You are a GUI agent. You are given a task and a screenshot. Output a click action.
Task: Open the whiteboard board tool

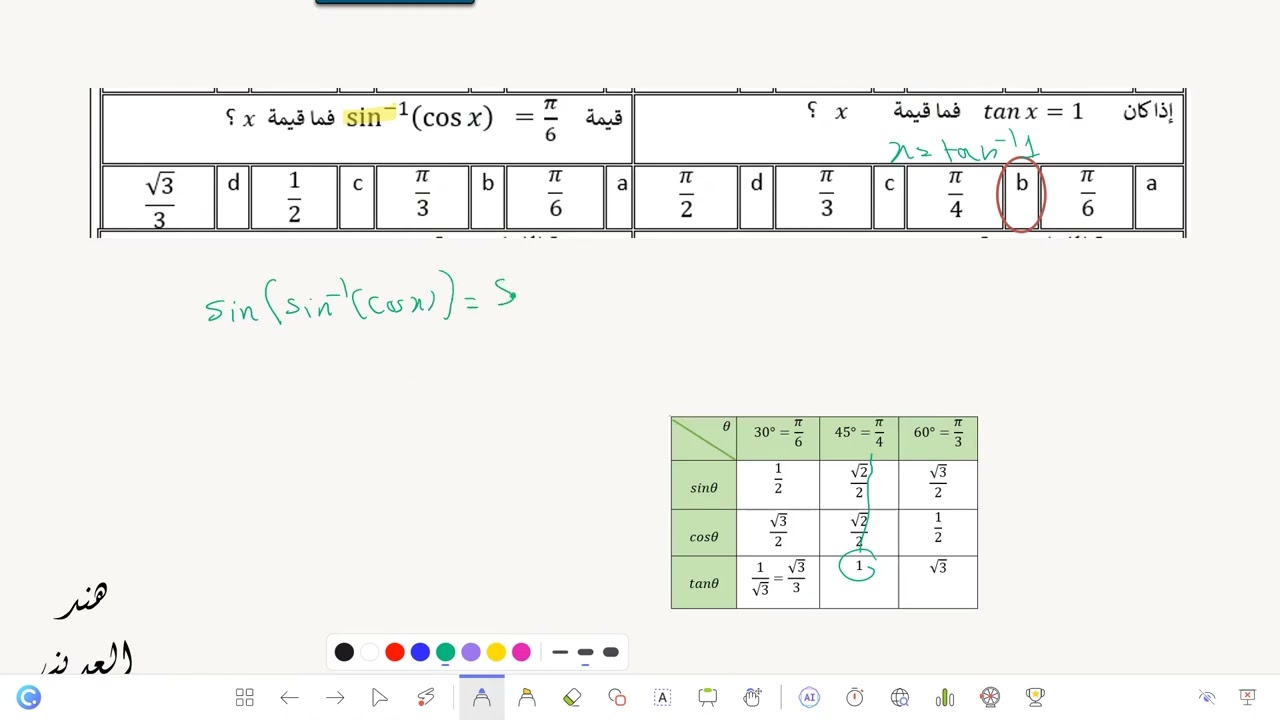point(708,698)
